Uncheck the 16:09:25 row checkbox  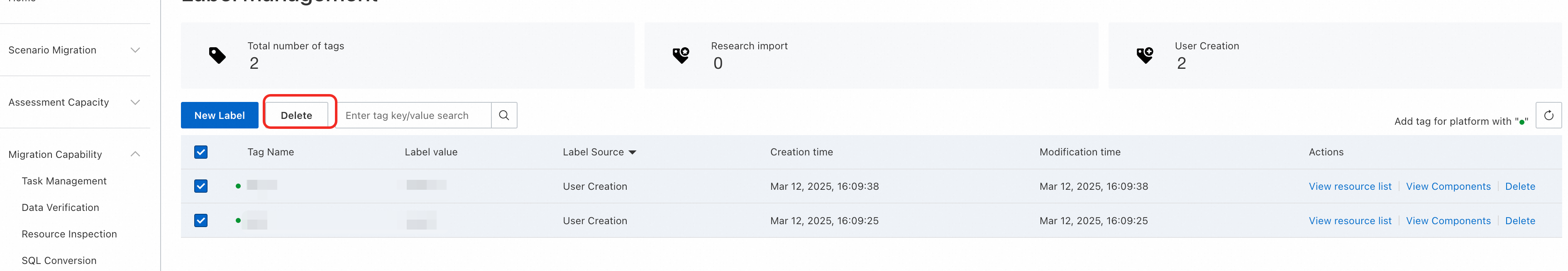coord(201,220)
